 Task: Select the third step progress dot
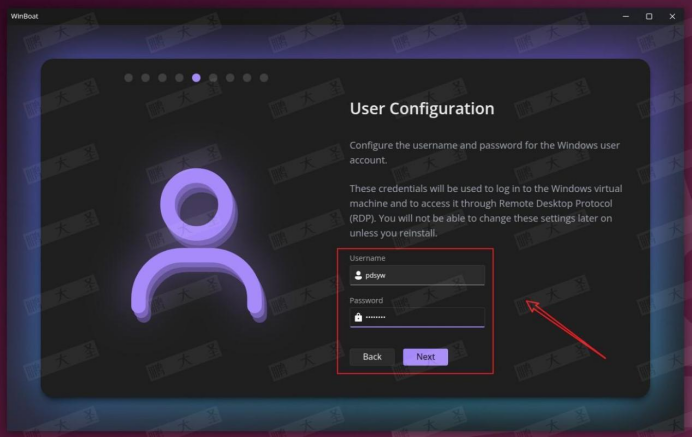point(162,78)
